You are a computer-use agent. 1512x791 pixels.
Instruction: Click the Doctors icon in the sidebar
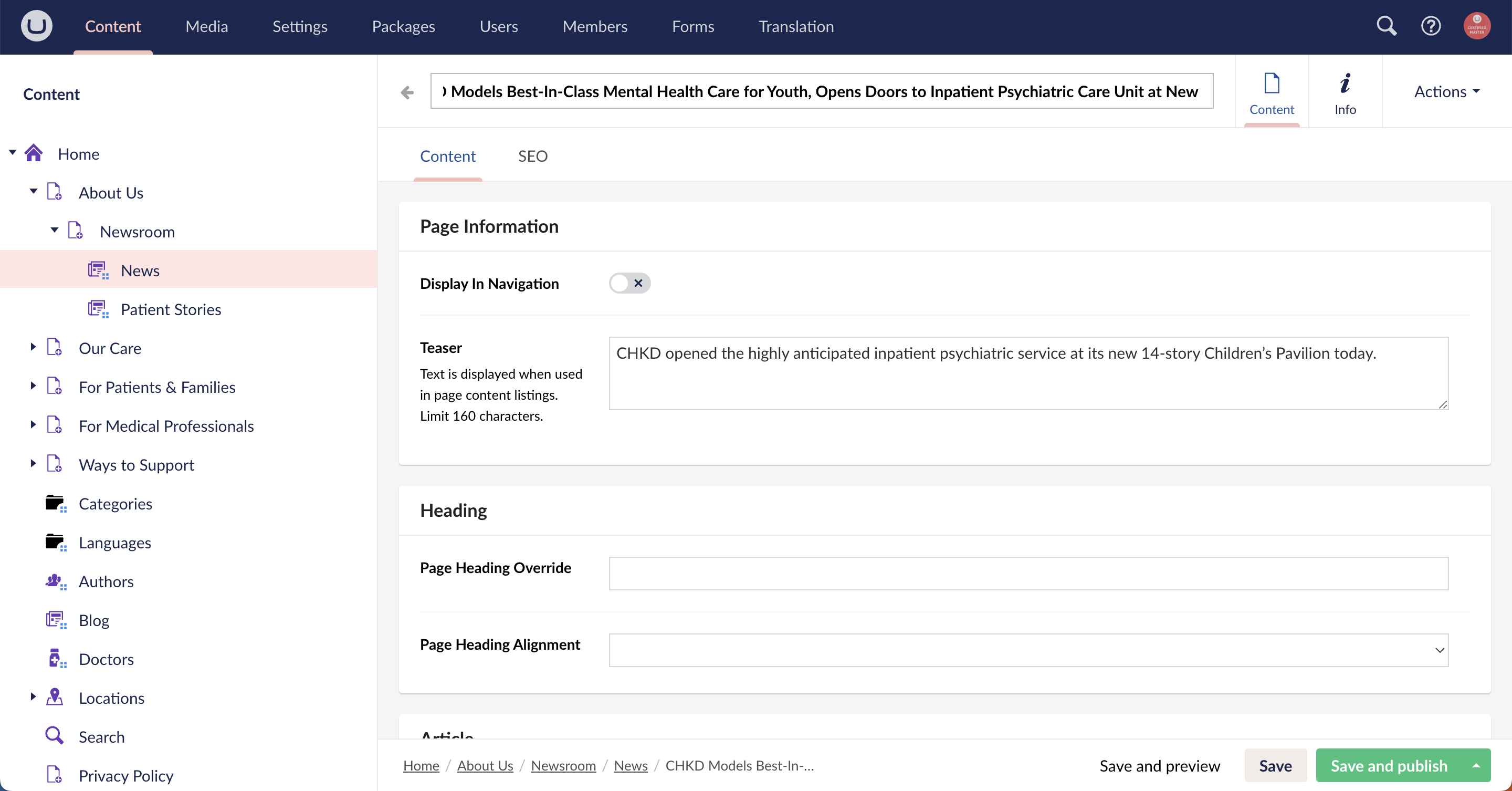tap(55, 659)
